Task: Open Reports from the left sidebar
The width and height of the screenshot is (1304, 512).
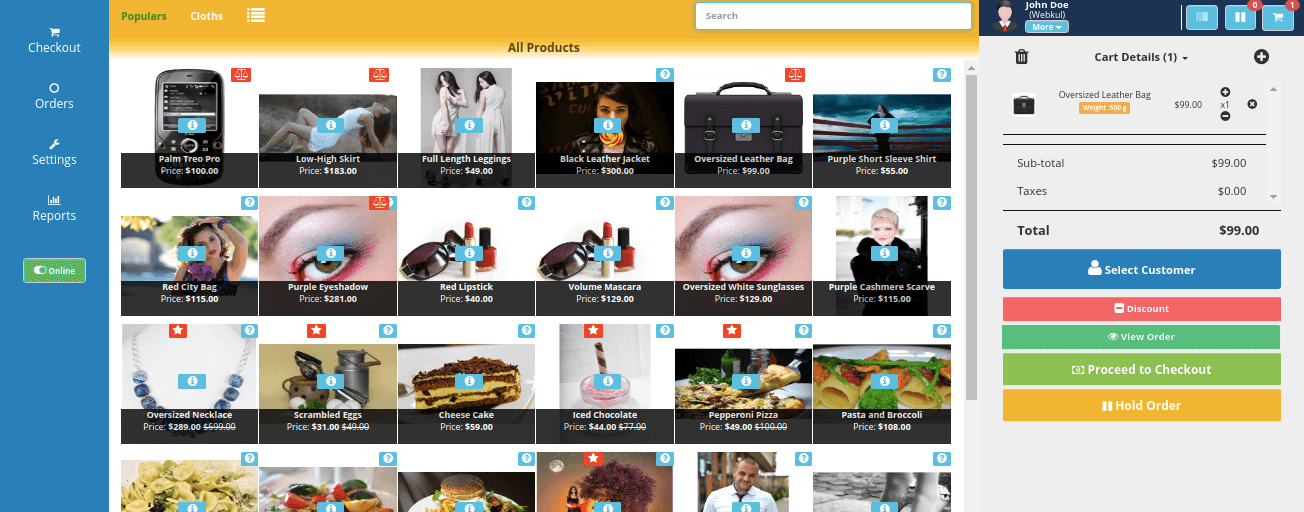Action: coord(54,208)
